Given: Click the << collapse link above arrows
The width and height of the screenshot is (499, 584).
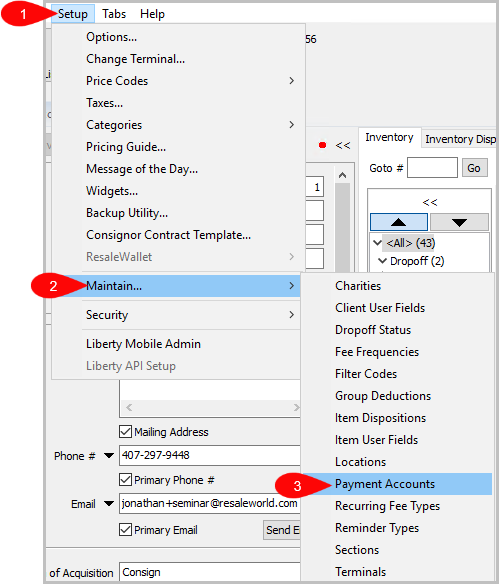Looking at the screenshot, I should tap(430, 202).
